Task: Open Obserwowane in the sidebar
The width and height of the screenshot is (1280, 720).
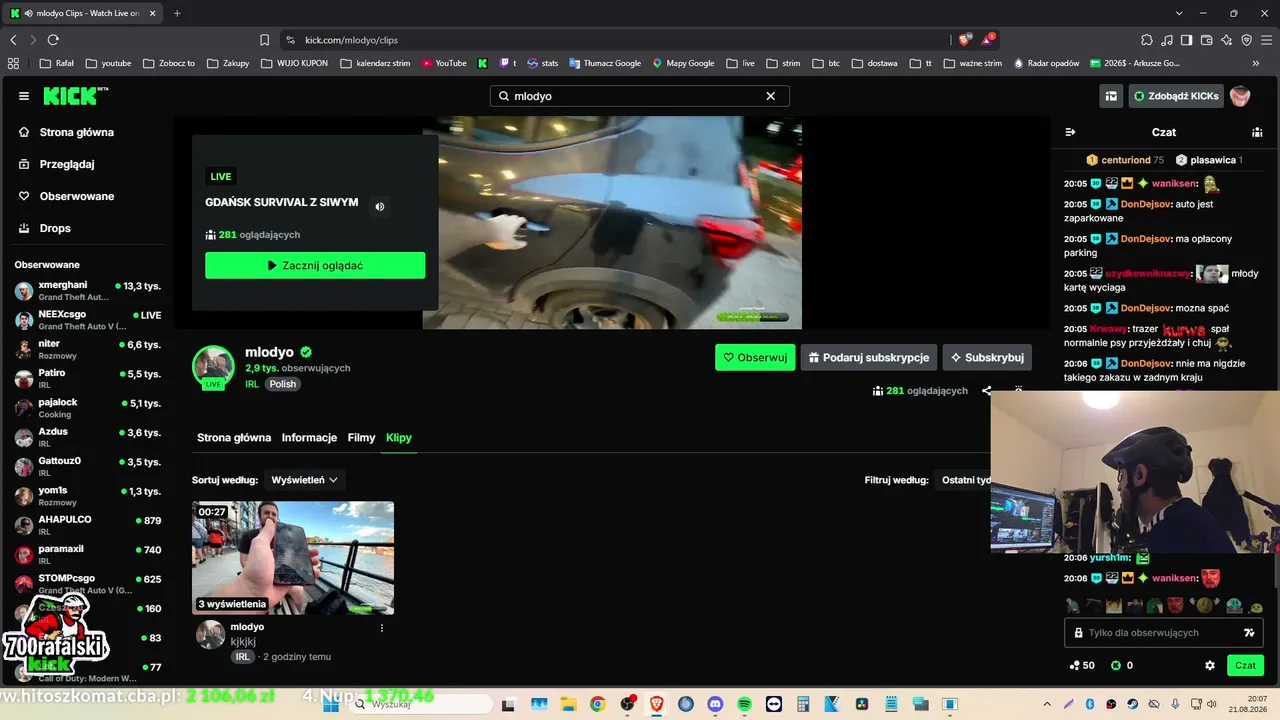Action: [66, 196]
